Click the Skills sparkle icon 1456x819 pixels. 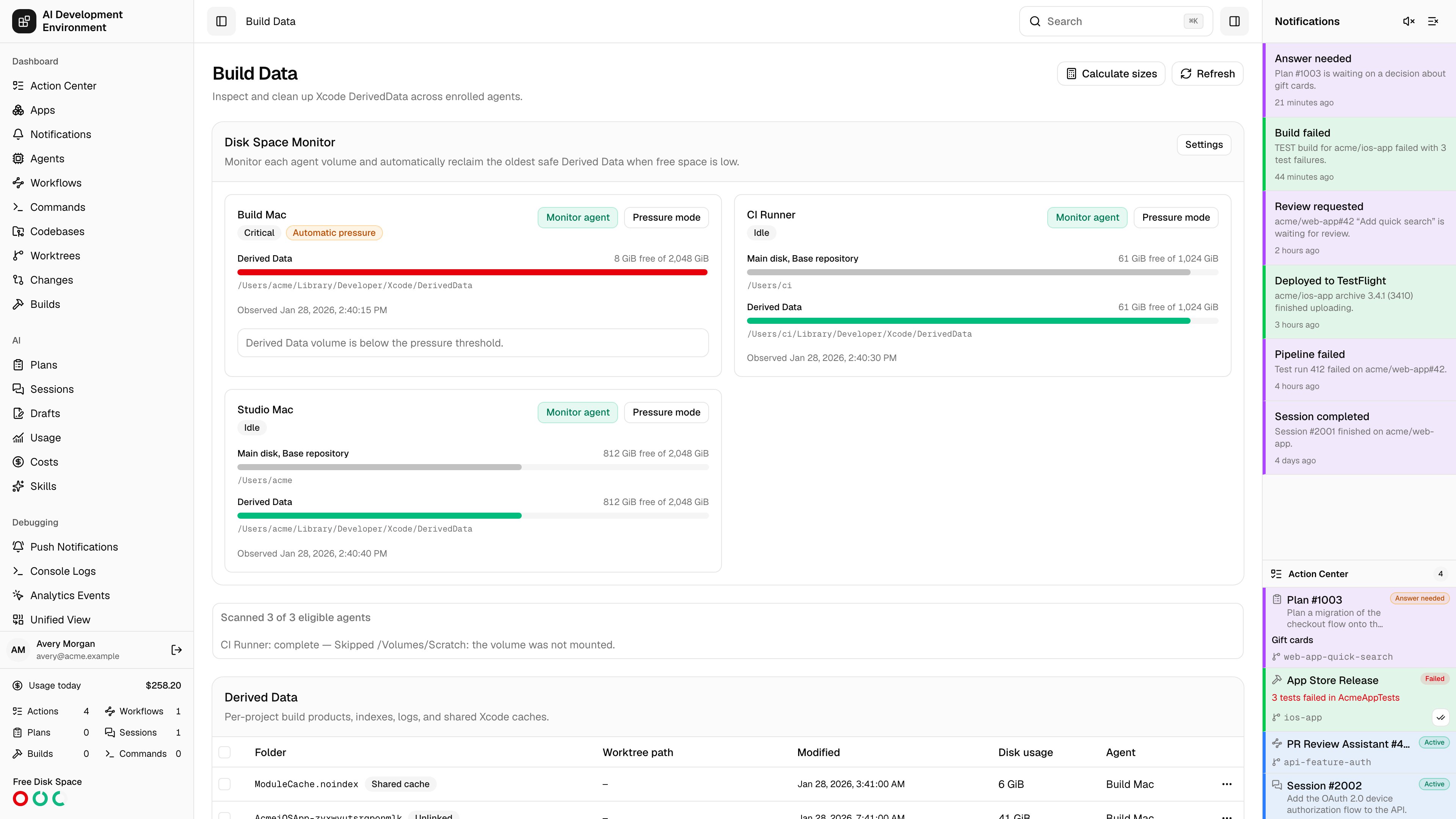click(x=18, y=486)
